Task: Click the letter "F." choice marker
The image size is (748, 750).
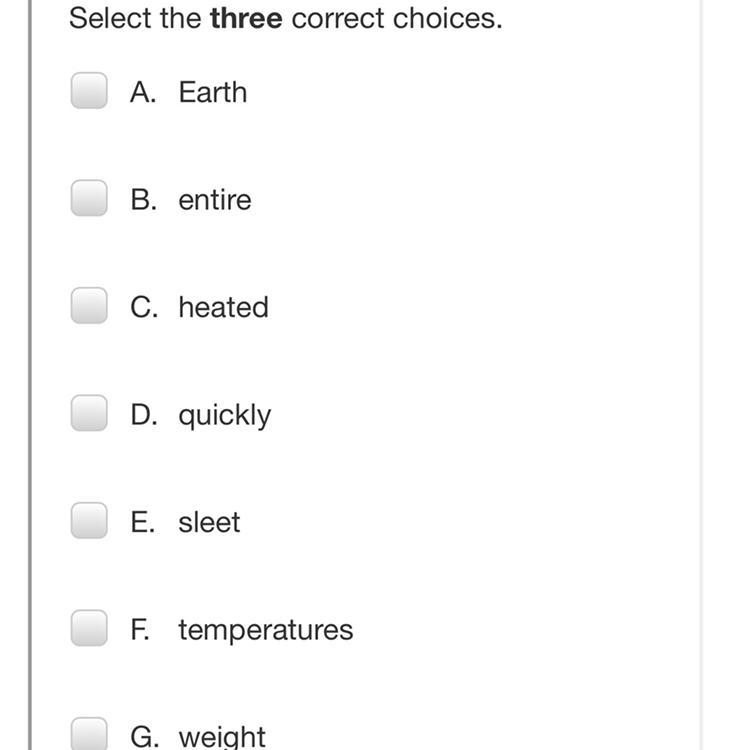Action: [143, 629]
